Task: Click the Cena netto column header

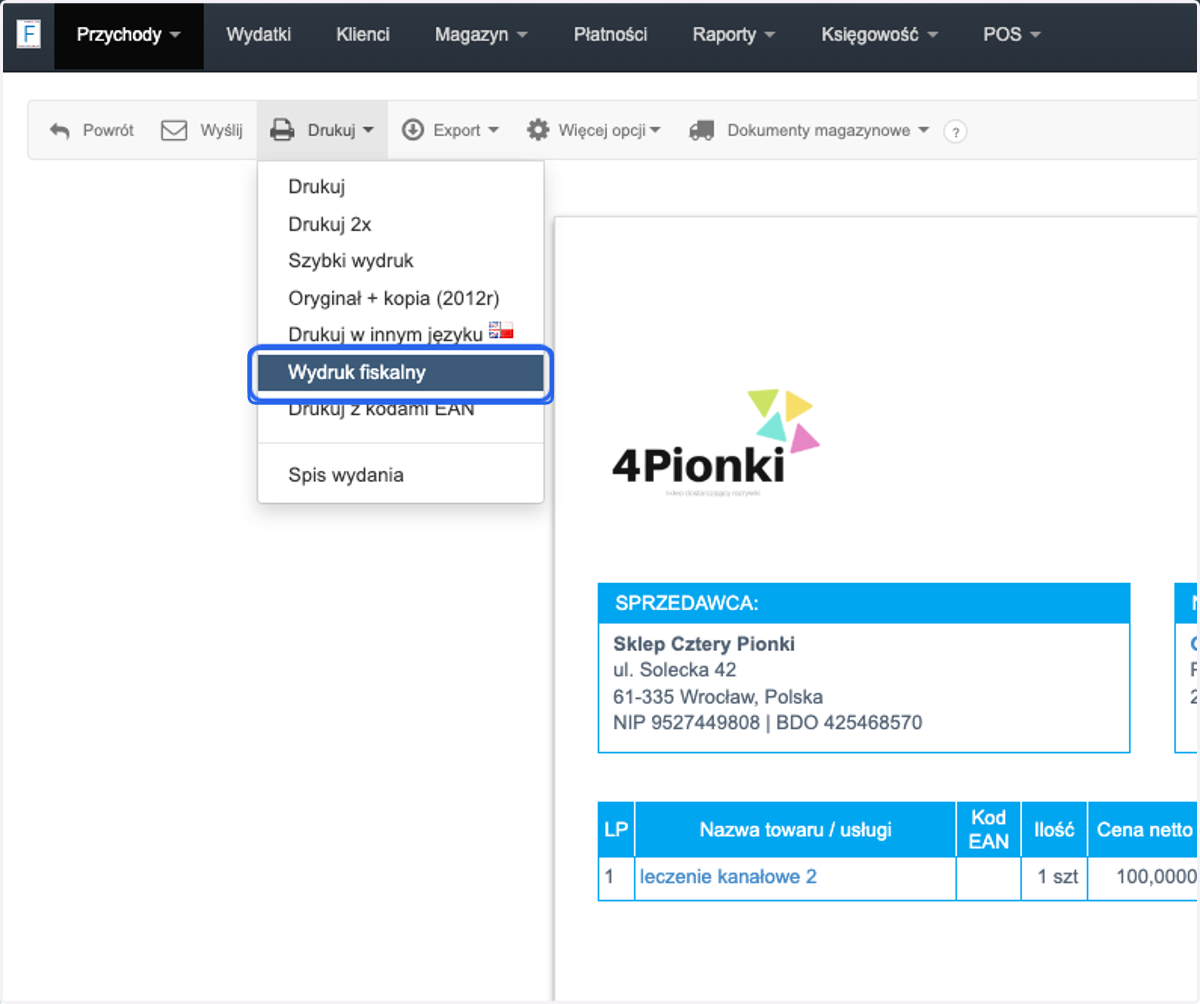Action: [1144, 829]
